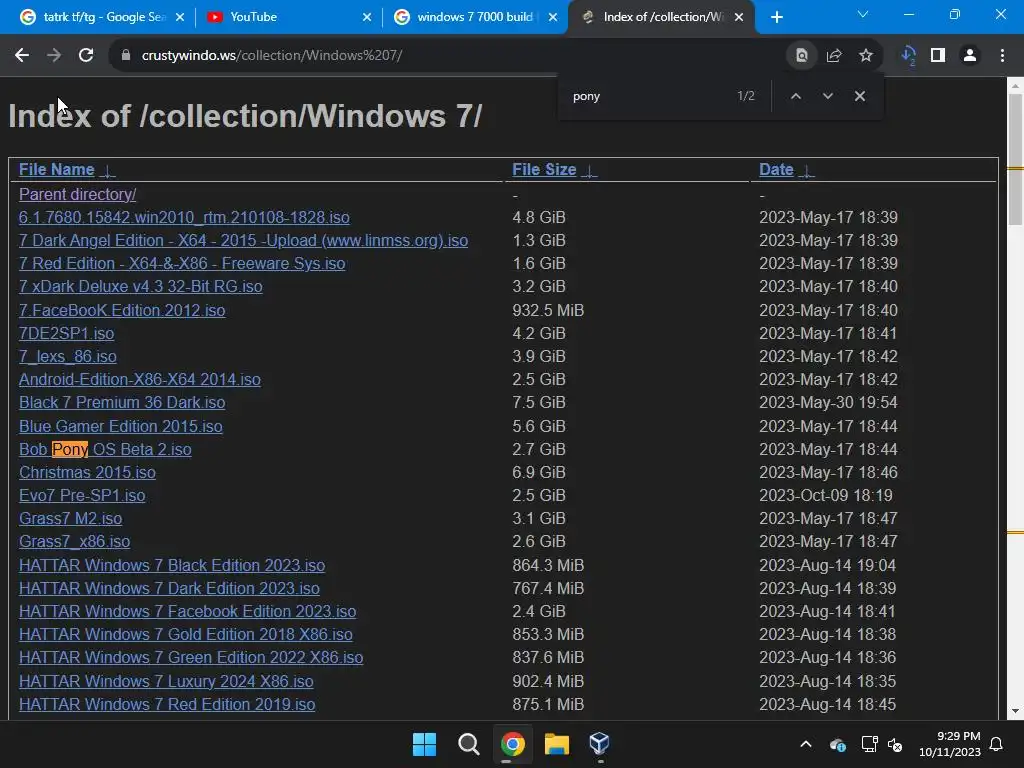Open the Windows Start menu
The image size is (1024, 768).
tap(424, 744)
